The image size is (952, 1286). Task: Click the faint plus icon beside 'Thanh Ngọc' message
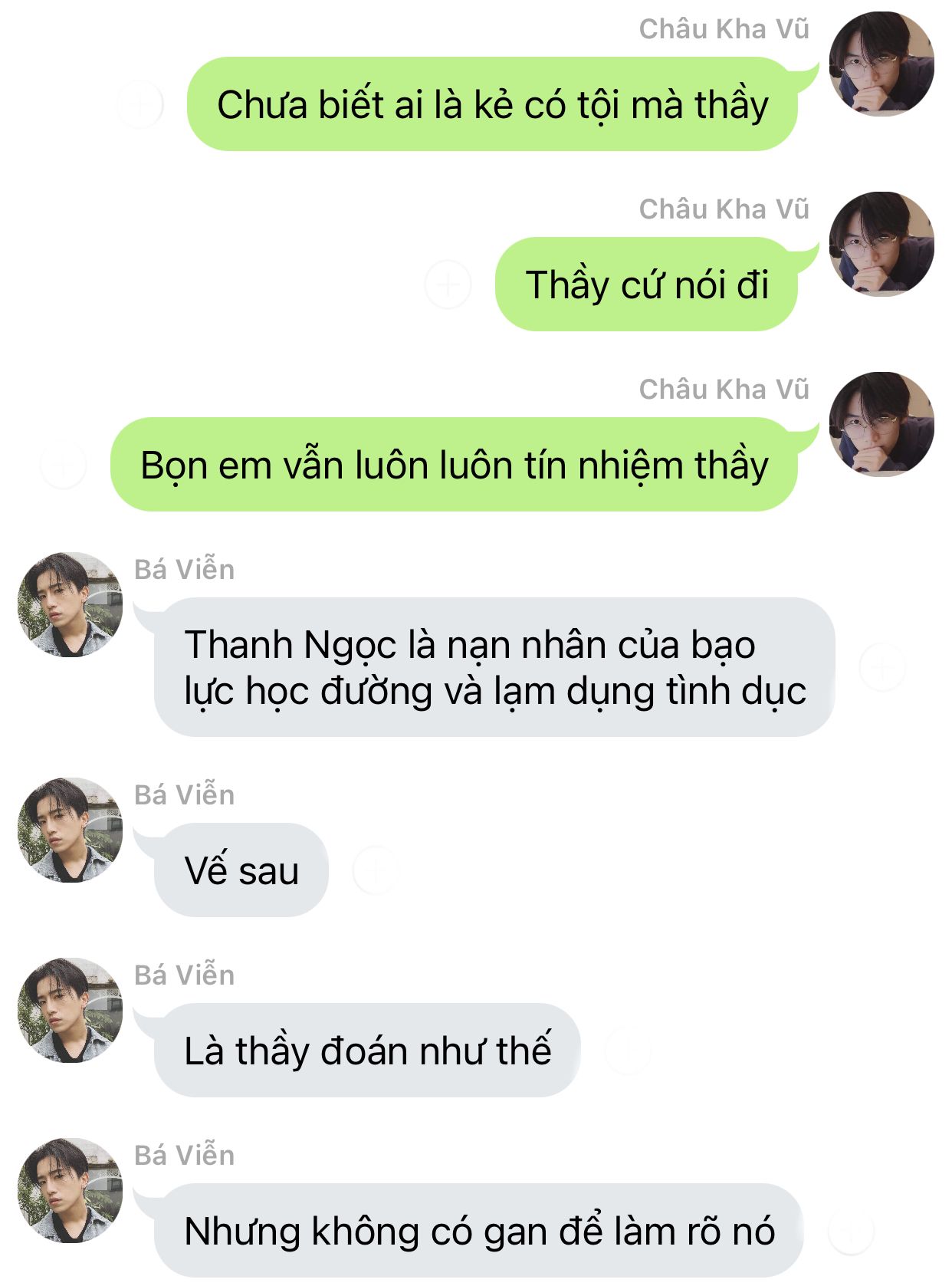tap(882, 667)
